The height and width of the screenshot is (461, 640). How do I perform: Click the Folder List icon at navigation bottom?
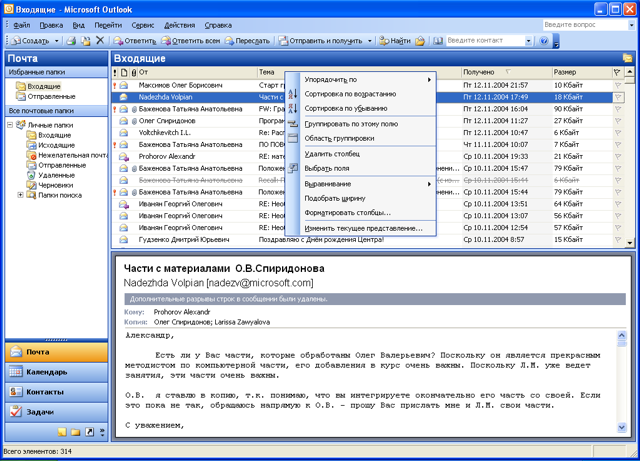click(x=76, y=432)
